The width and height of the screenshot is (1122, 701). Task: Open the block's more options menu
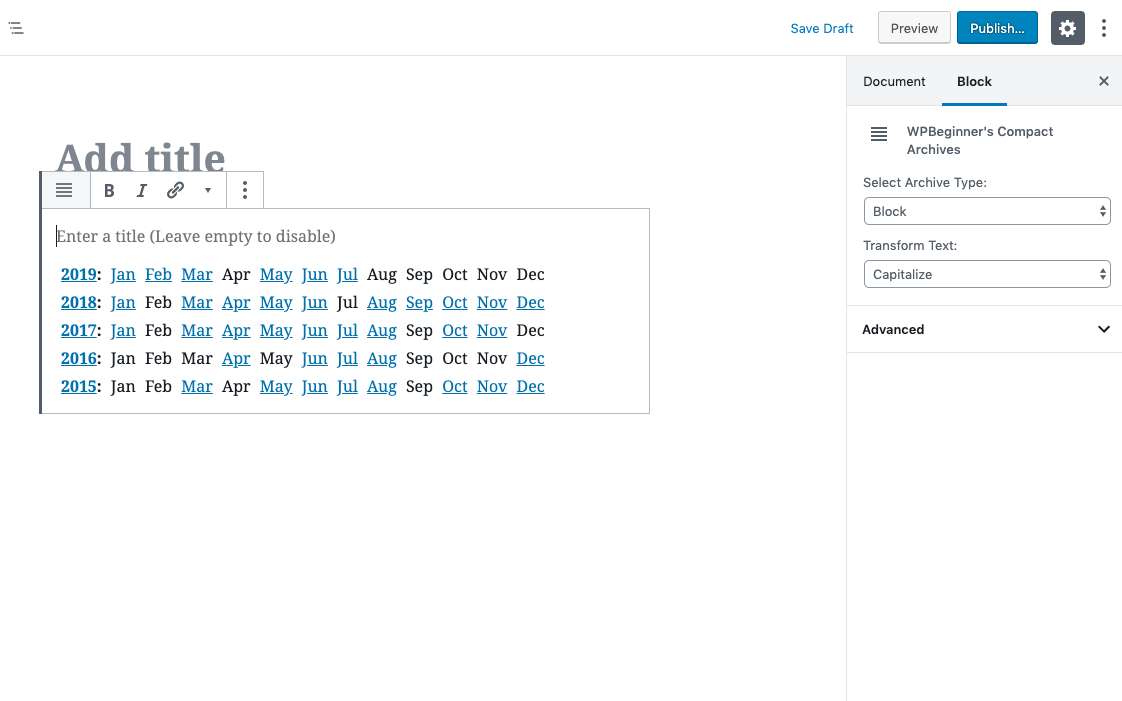(x=245, y=190)
